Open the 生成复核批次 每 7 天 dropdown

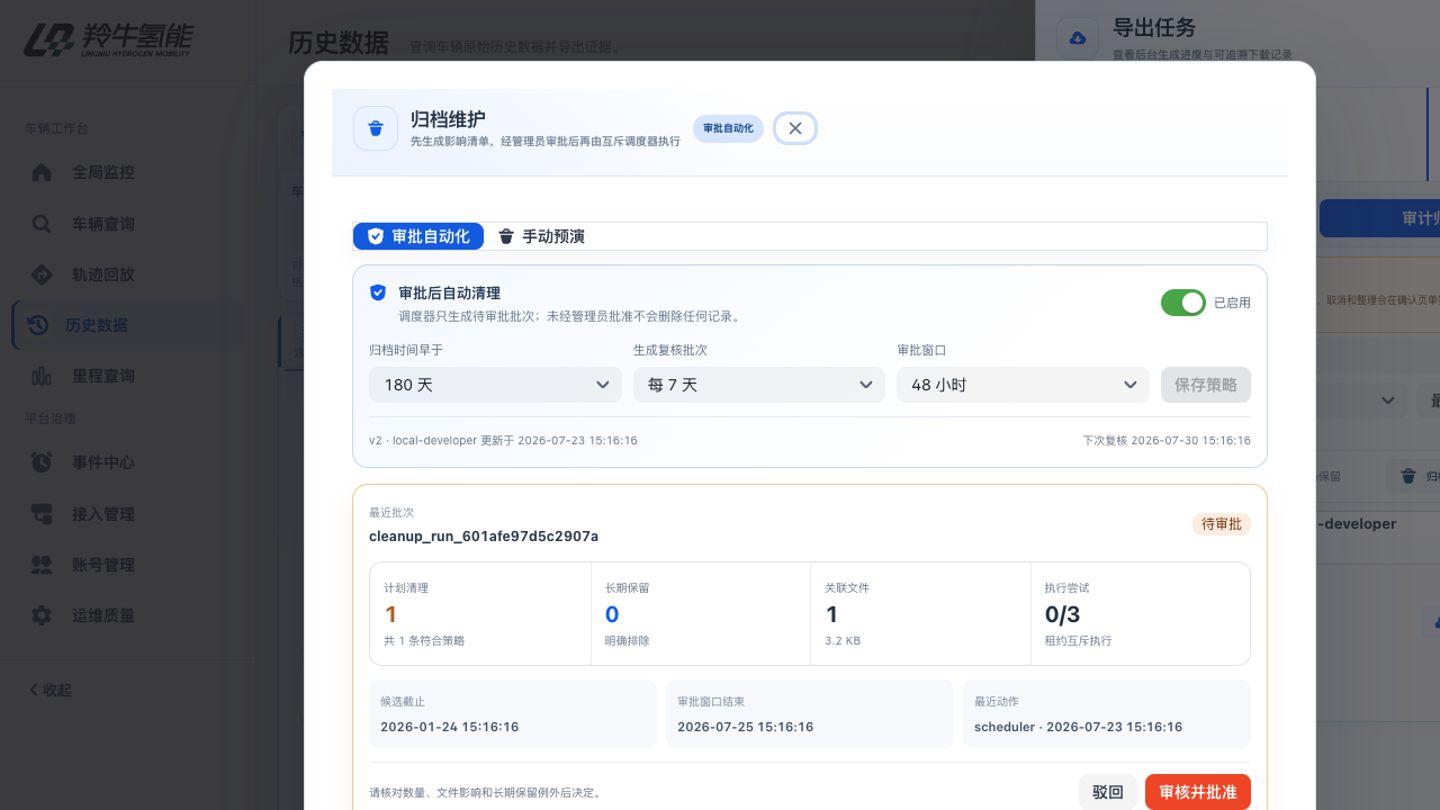759,385
